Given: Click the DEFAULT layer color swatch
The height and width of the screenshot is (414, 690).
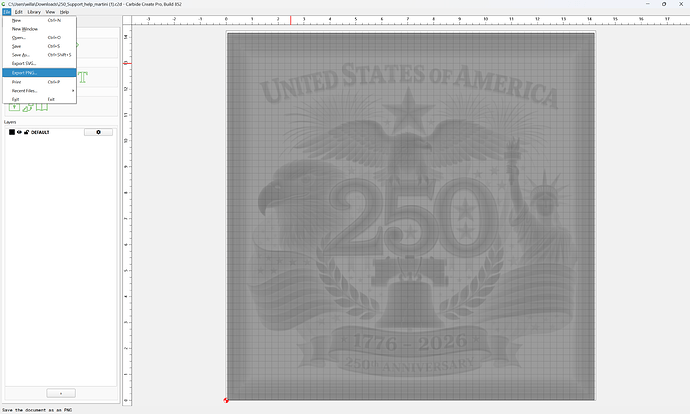Looking at the screenshot, I should coord(12,132).
